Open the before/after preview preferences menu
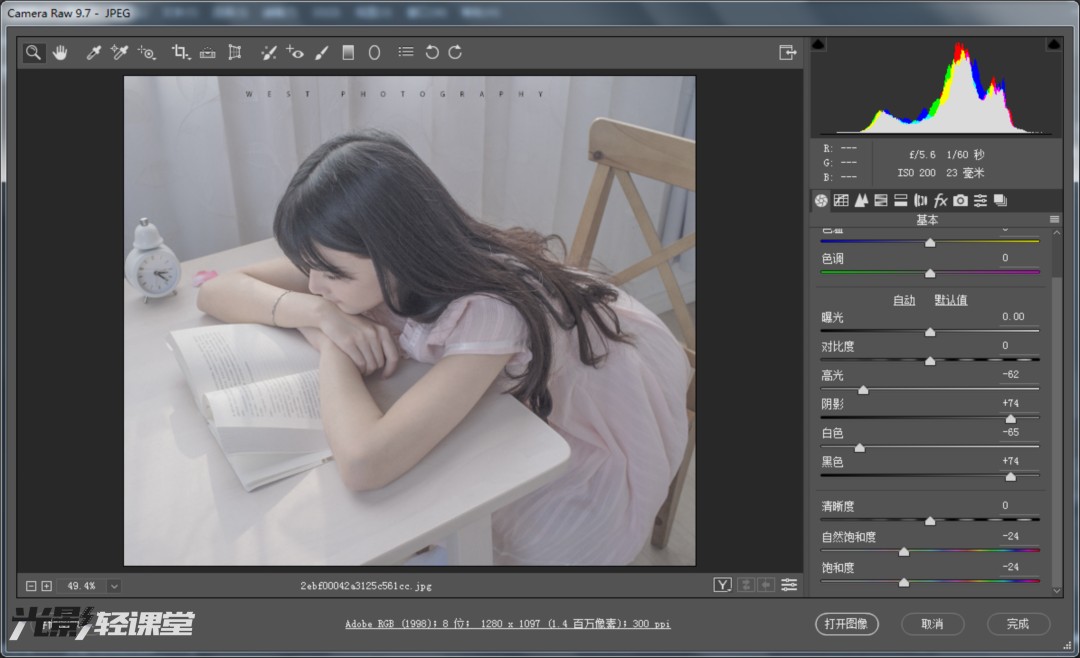This screenshot has width=1080, height=658. point(790,585)
